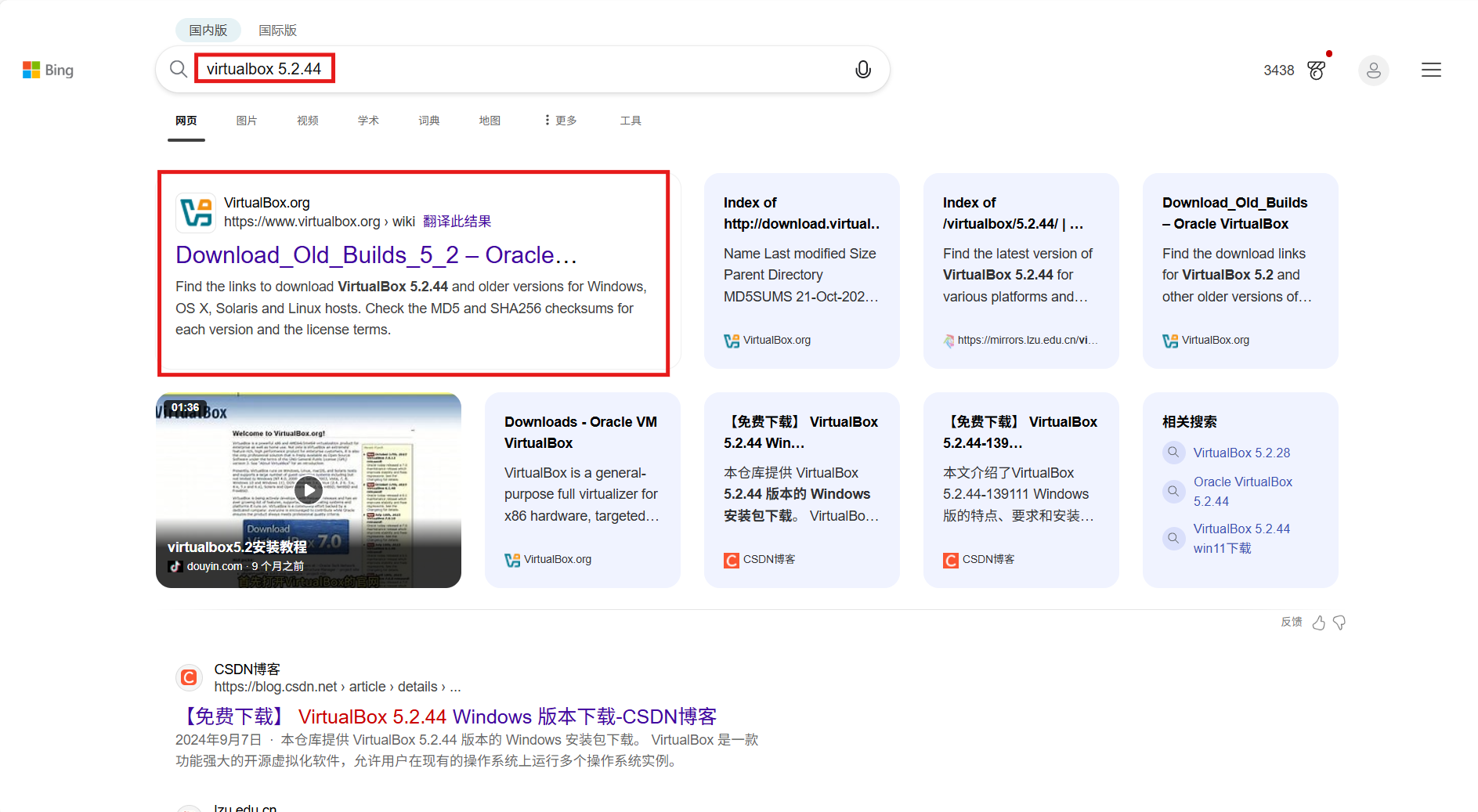Click search icon beside Oracle VirtualBox 5.2.44
Viewport: 1478px width, 812px height.
(1173, 491)
